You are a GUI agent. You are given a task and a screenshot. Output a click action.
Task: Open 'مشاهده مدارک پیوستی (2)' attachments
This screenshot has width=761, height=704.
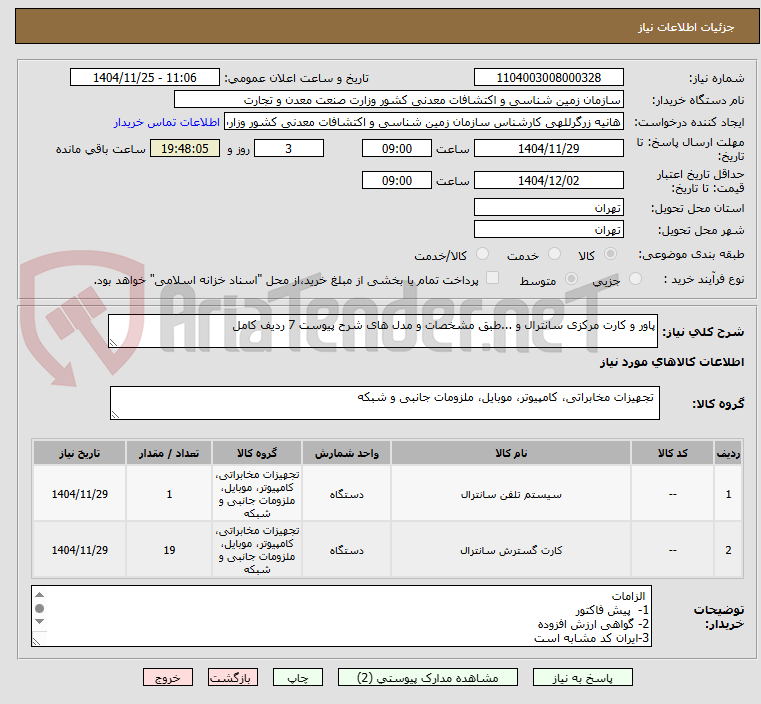(428, 677)
